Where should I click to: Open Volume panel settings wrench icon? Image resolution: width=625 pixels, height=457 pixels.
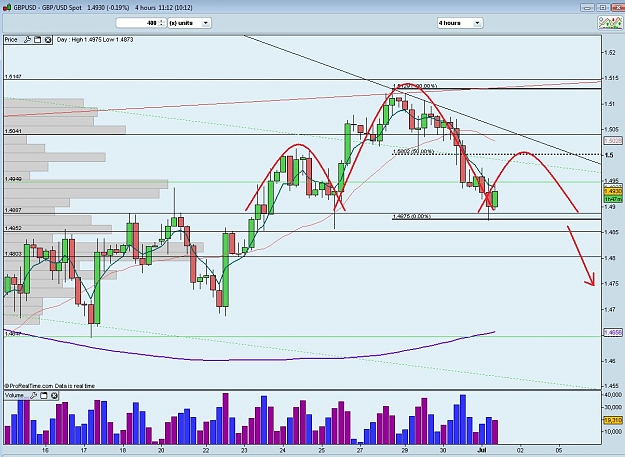(x=33, y=395)
